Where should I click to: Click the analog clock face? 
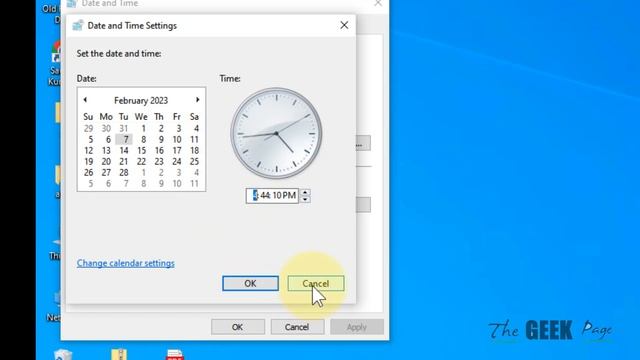point(276,133)
